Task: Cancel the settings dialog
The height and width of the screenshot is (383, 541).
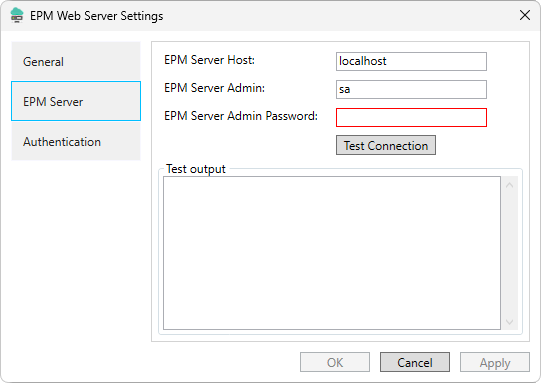Action: tap(415, 362)
